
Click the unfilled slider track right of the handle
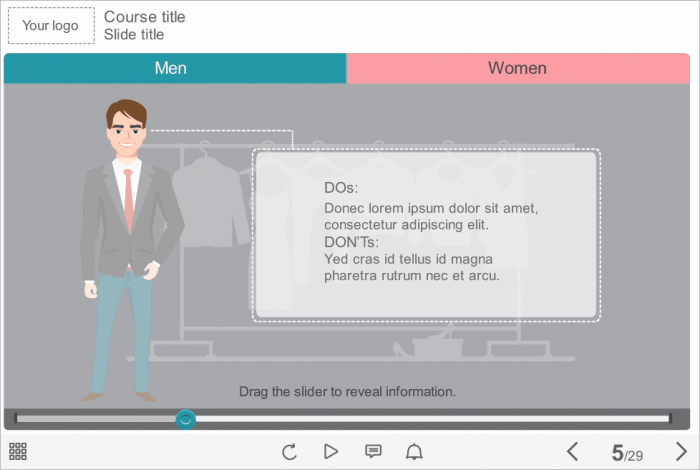click(430, 419)
